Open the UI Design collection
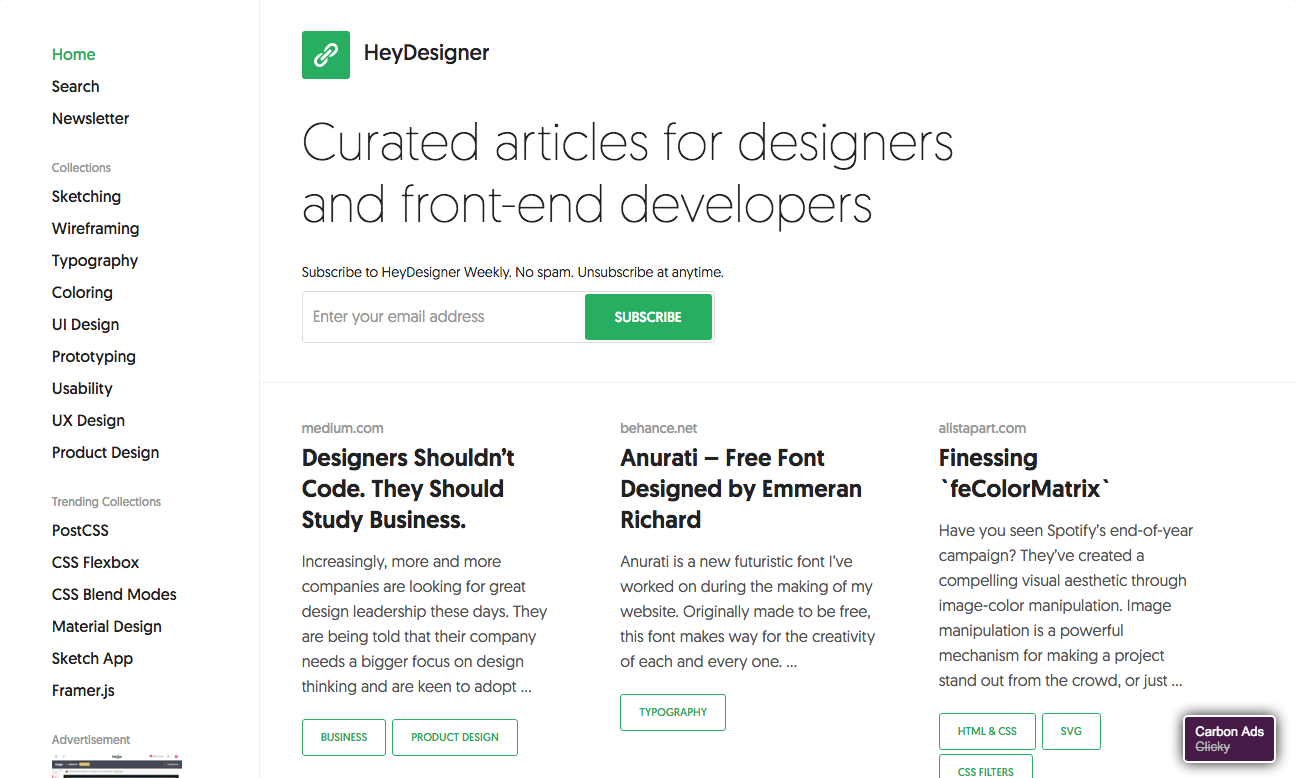 point(84,324)
